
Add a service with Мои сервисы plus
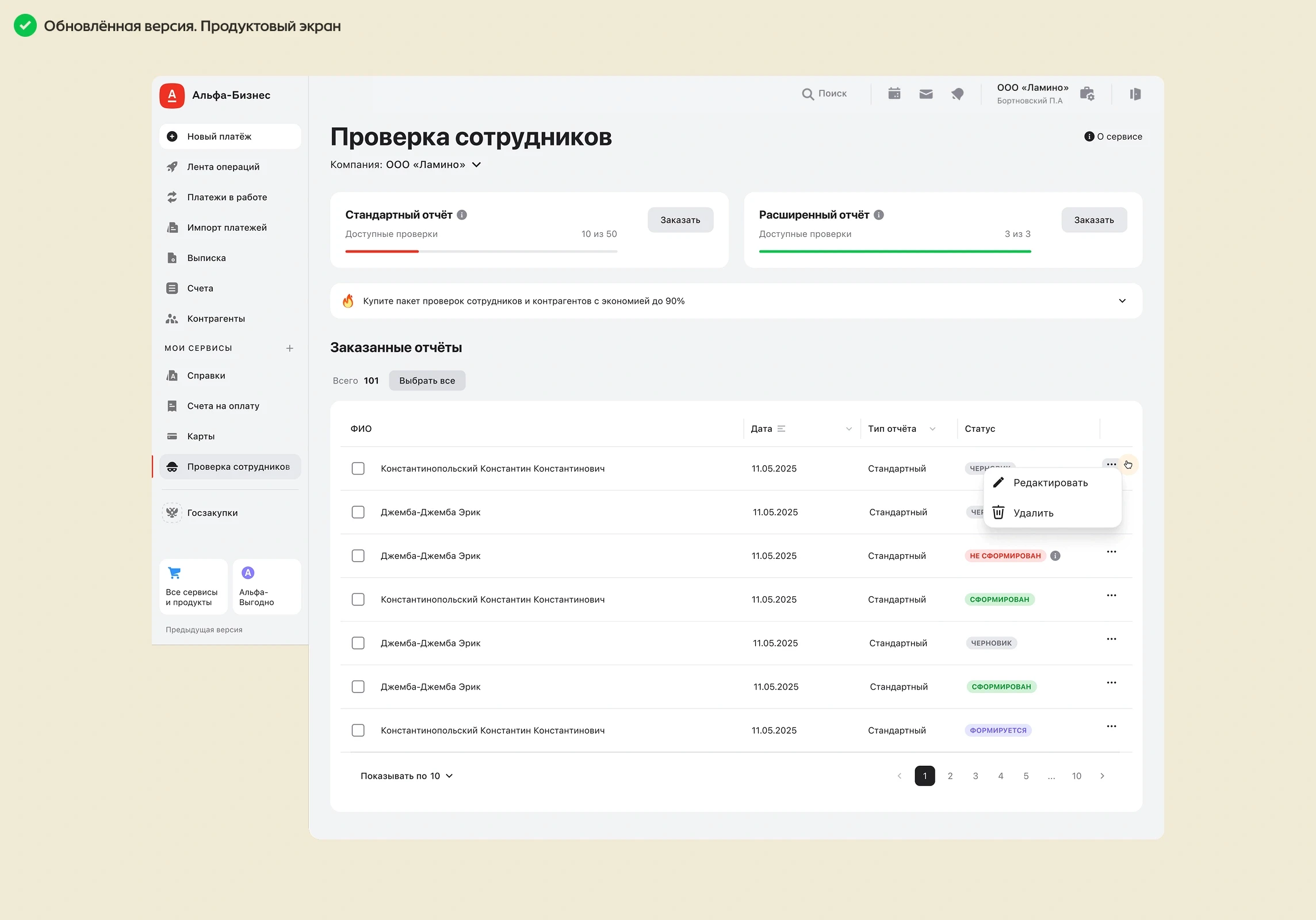pos(290,348)
